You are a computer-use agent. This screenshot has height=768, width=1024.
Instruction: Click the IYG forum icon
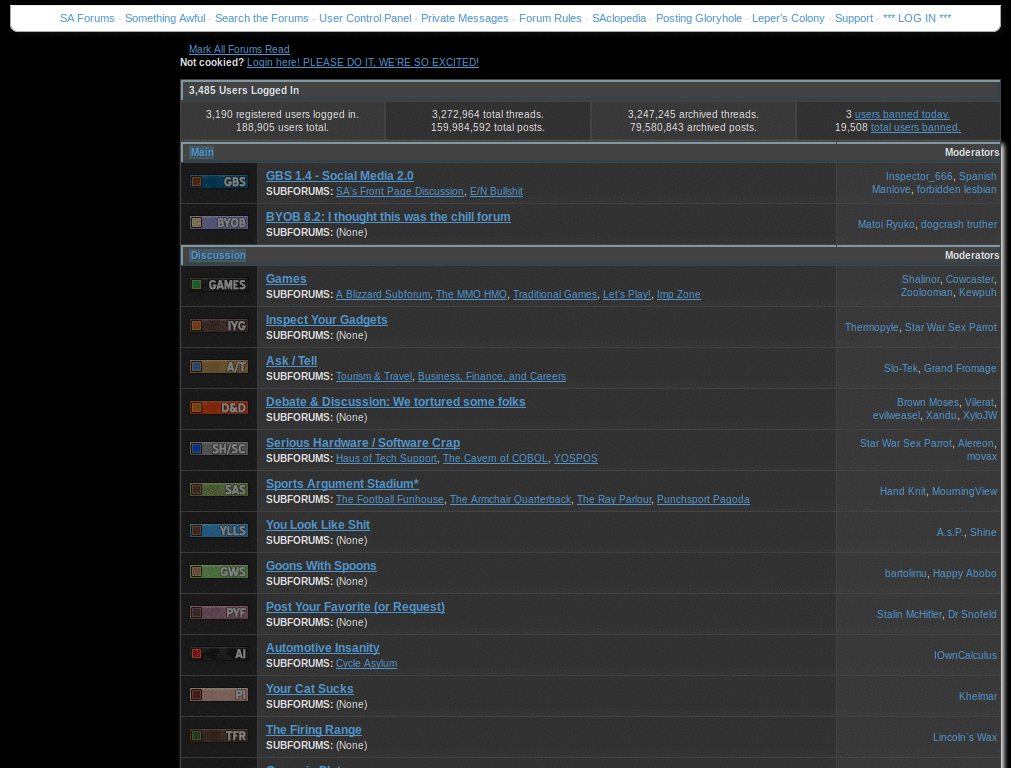219,326
